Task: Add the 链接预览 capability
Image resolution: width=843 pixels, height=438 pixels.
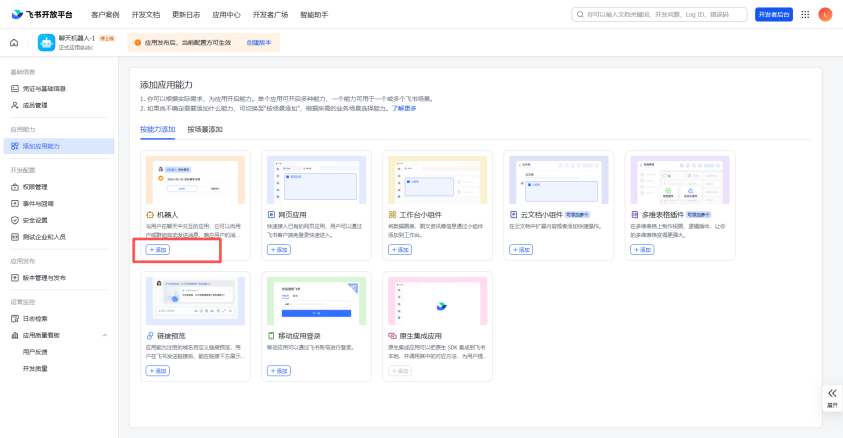Action: (158, 371)
